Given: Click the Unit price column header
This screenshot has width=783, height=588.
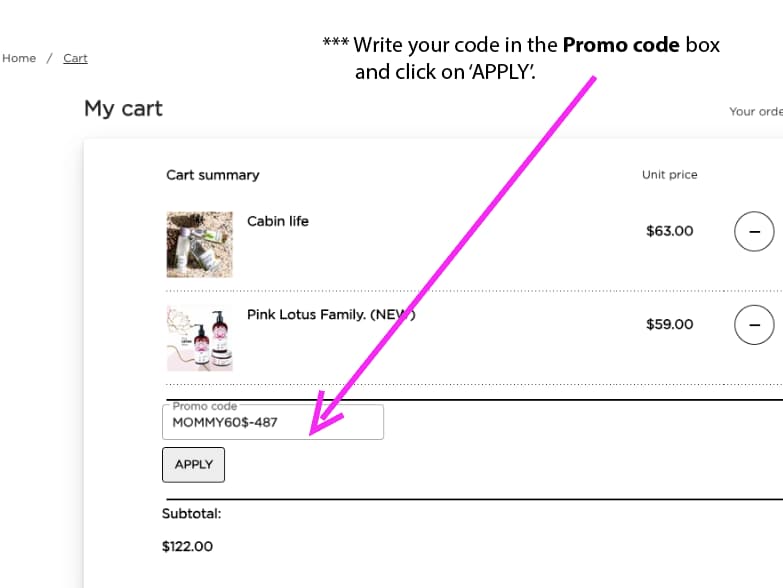Looking at the screenshot, I should coord(669,175).
